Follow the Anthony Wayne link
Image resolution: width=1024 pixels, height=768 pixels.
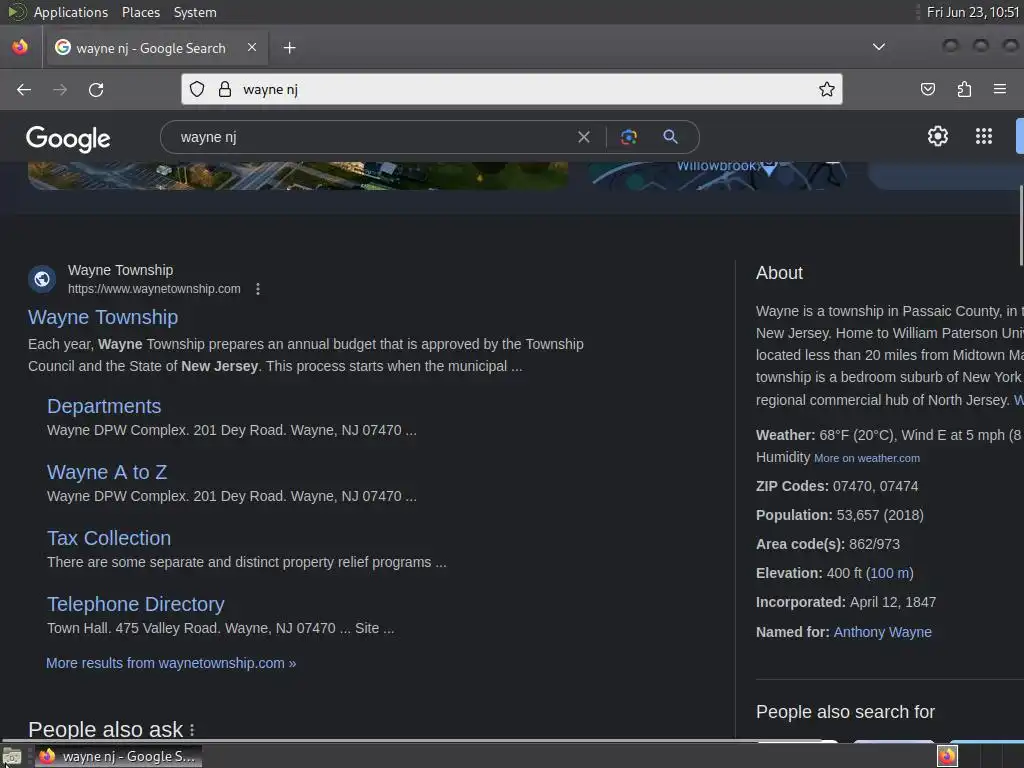[x=882, y=632]
